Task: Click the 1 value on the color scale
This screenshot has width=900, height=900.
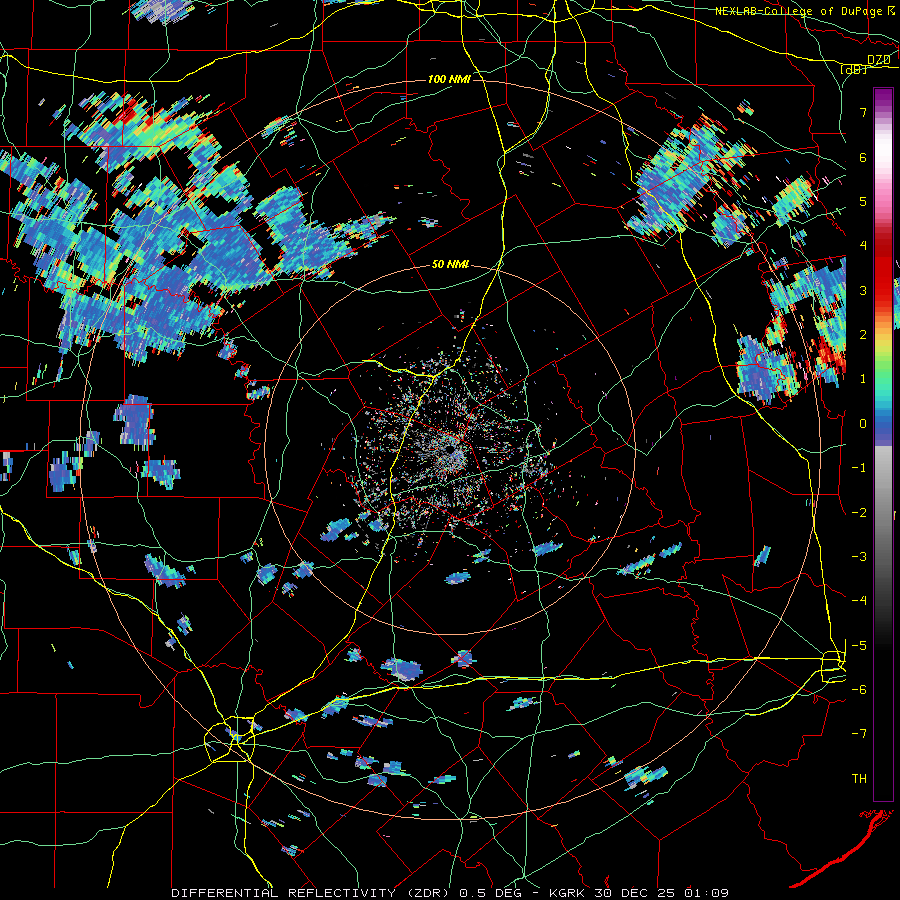Action: (x=863, y=379)
